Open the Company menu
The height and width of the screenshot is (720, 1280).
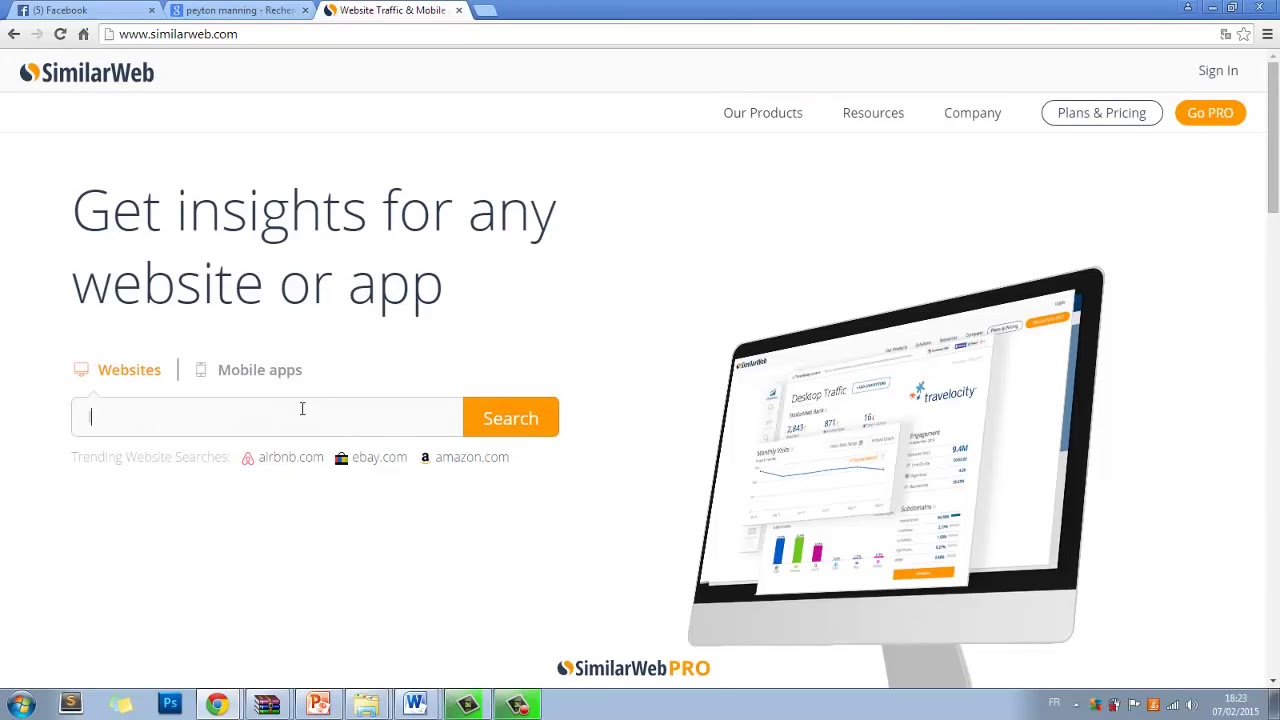point(972,113)
